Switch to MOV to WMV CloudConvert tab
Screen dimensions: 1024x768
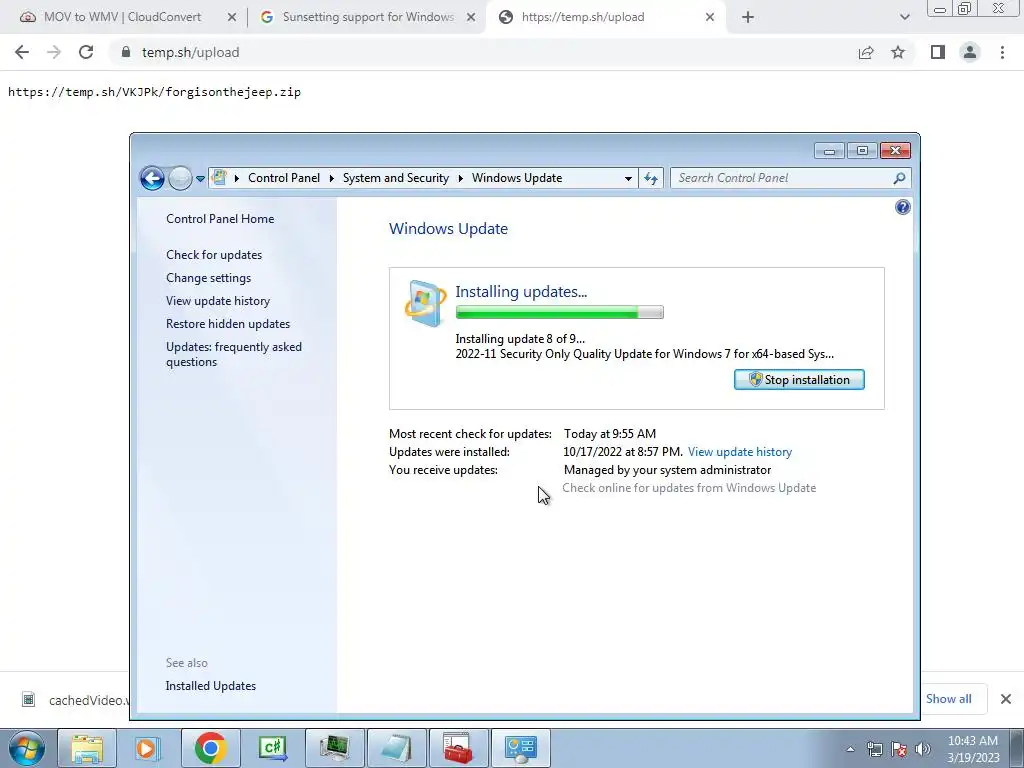pos(123,17)
